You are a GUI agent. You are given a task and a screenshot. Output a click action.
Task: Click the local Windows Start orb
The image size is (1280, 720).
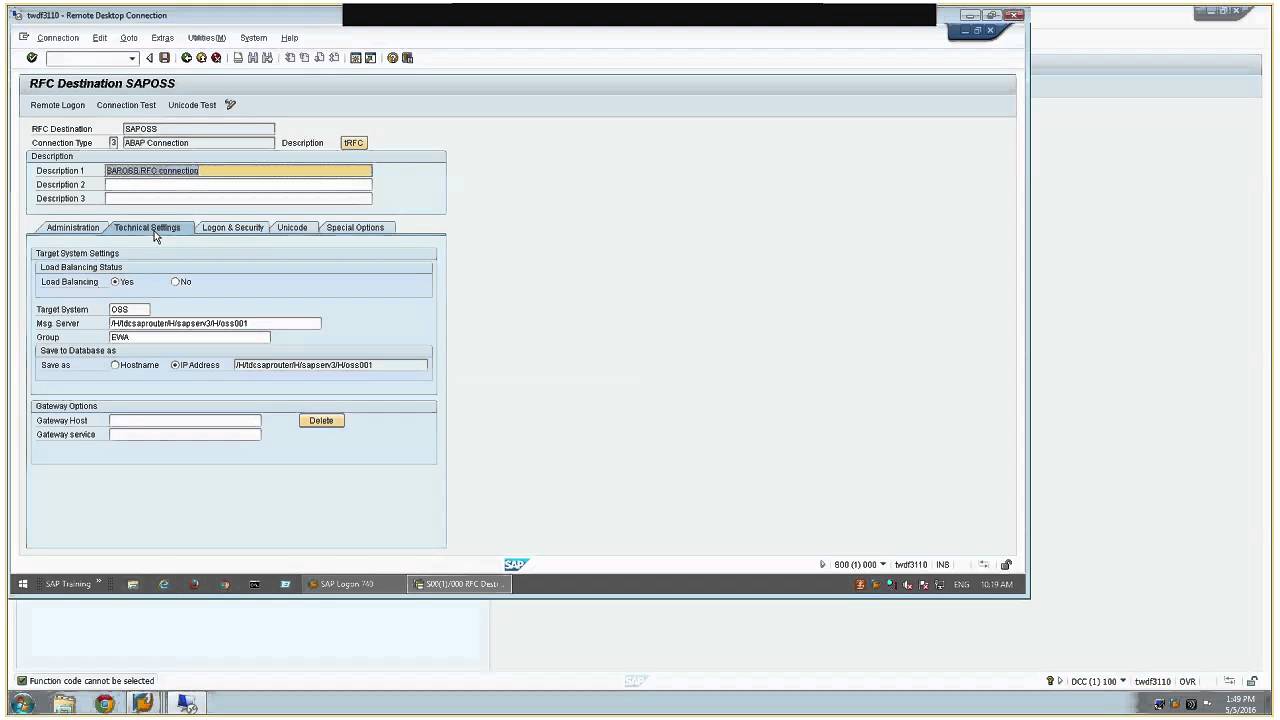tap(22, 704)
